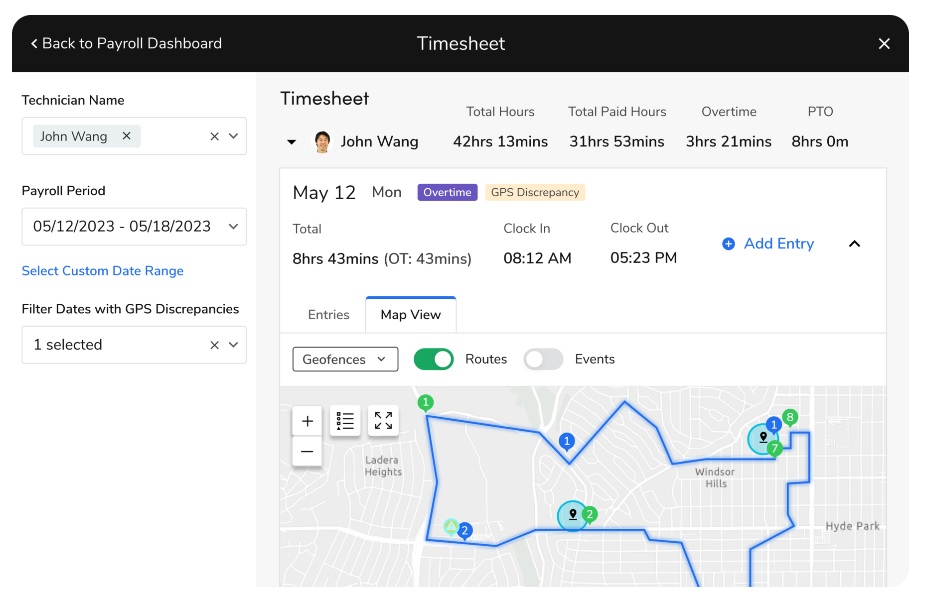Add a new entry for May 12
The height and width of the screenshot is (603, 934).
(x=768, y=244)
